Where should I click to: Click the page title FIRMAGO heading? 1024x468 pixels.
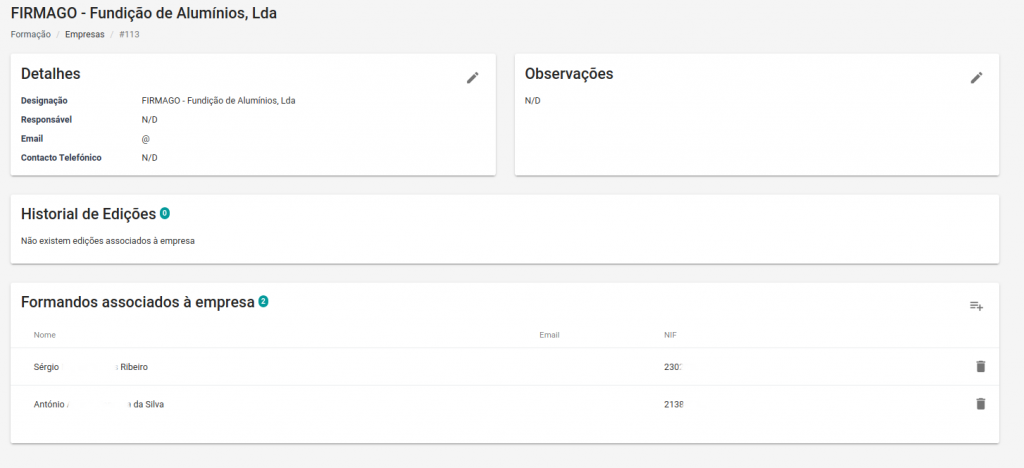[x=144, y=13]
